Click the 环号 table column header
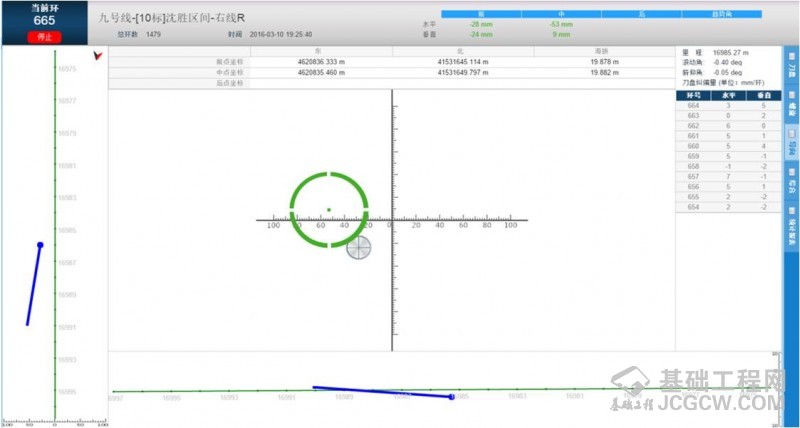The image size is (800, 428). [x=693, y=94]
